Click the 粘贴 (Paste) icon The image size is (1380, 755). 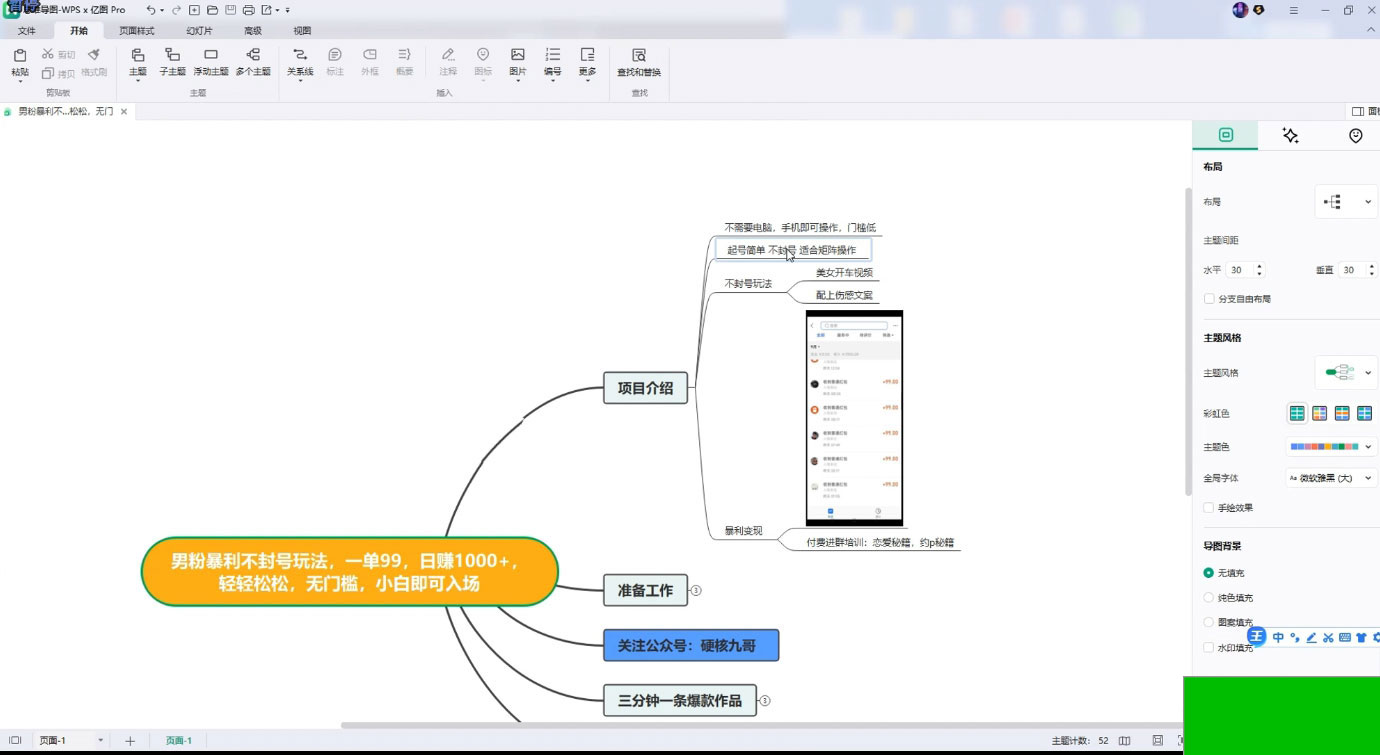click(x=19, y=56)
